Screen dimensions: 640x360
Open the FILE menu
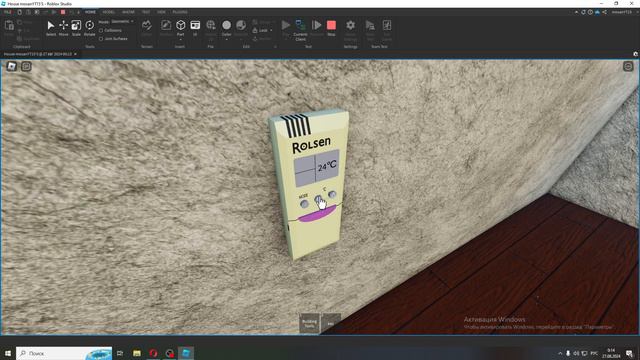[7, 12]
